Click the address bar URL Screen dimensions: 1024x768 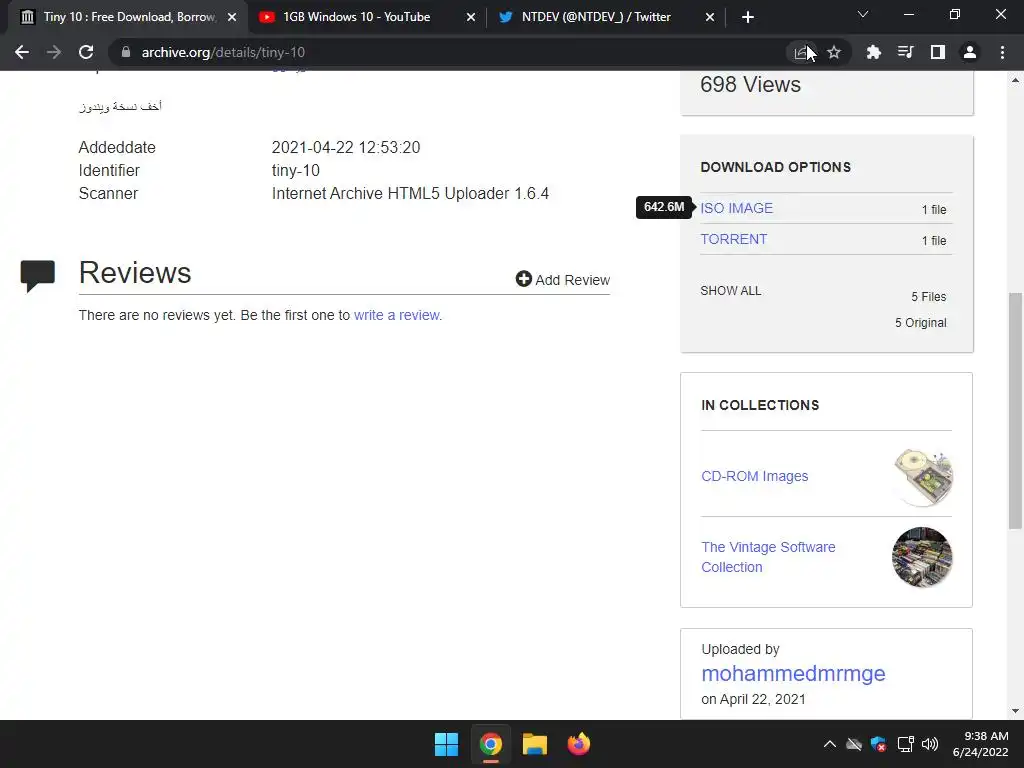coord(223,52)
